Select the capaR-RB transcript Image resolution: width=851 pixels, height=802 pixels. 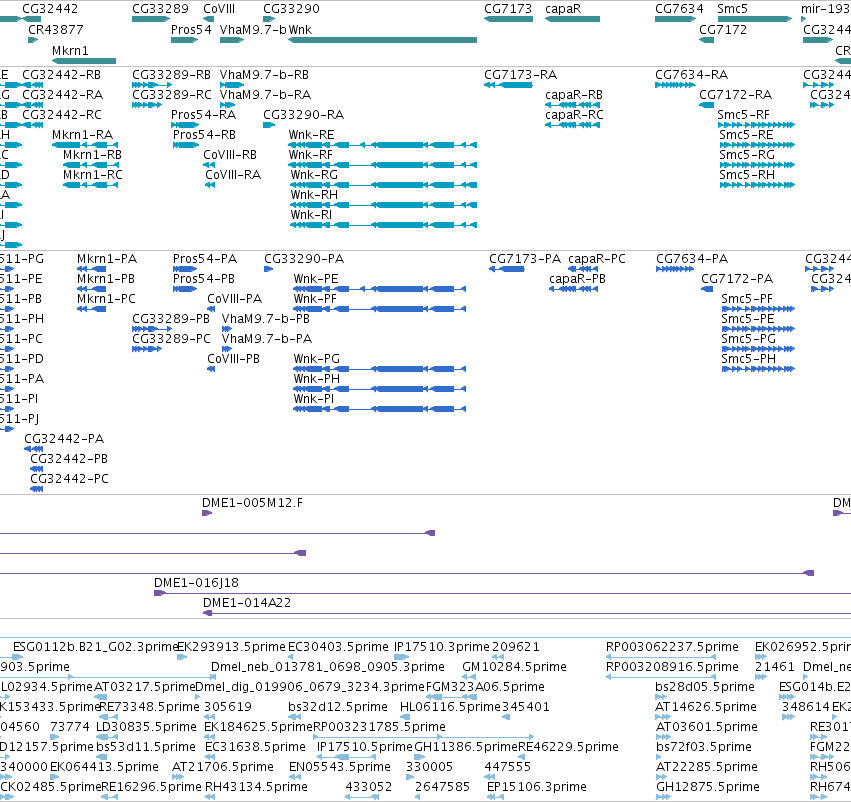(x=573, y=105)
